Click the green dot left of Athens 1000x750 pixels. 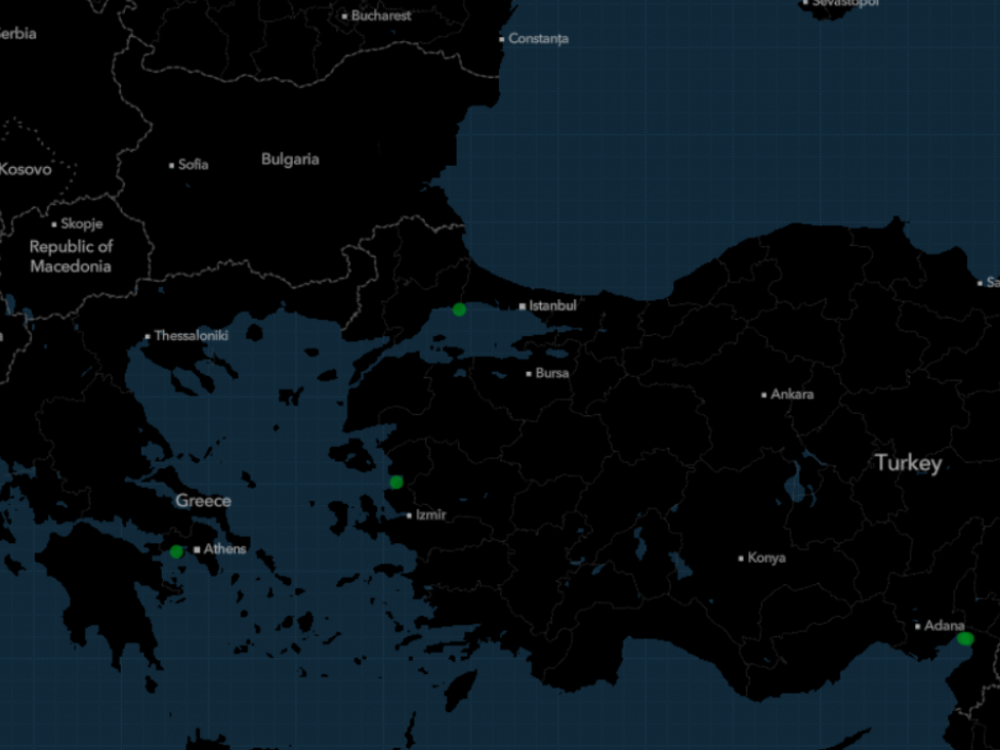[176, 552]
